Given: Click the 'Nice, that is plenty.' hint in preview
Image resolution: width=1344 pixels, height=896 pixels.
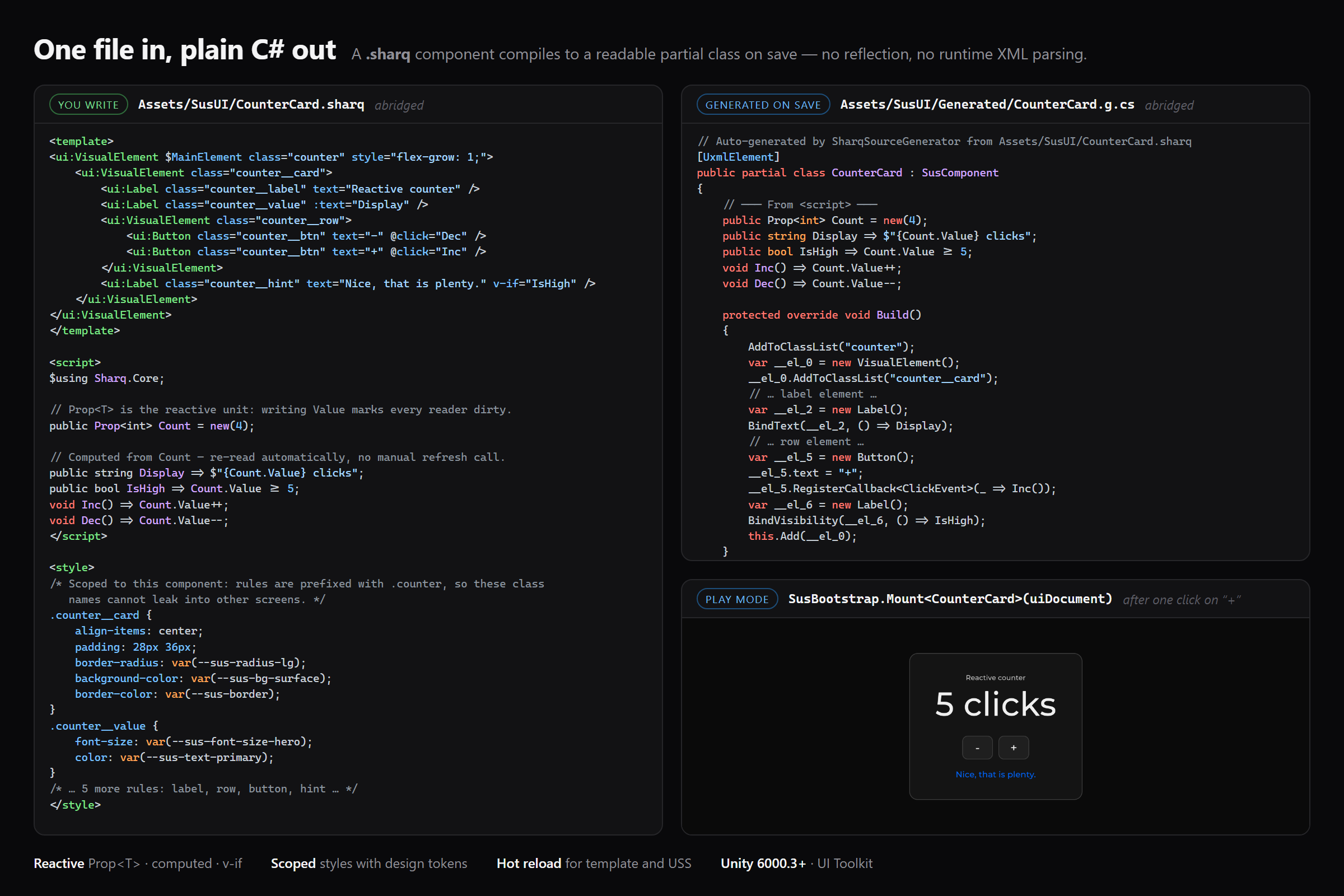Looking at the screenshot, I should (996, 774).
